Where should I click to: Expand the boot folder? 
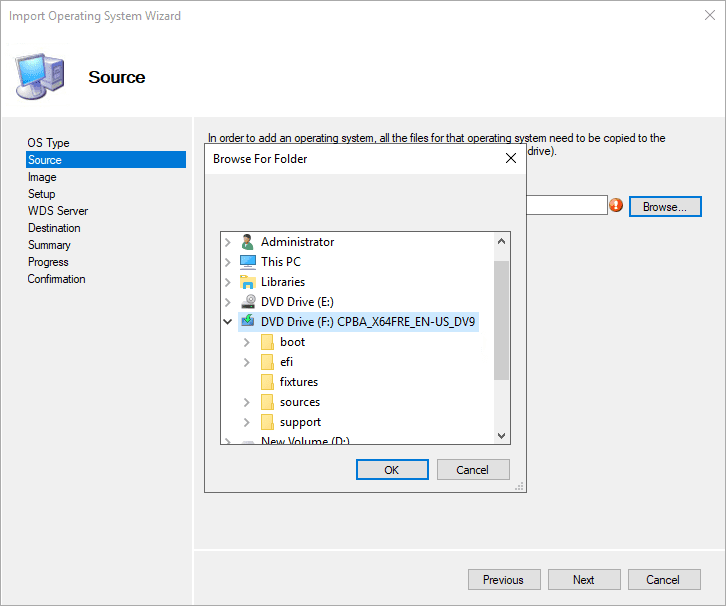coord(246,342)
